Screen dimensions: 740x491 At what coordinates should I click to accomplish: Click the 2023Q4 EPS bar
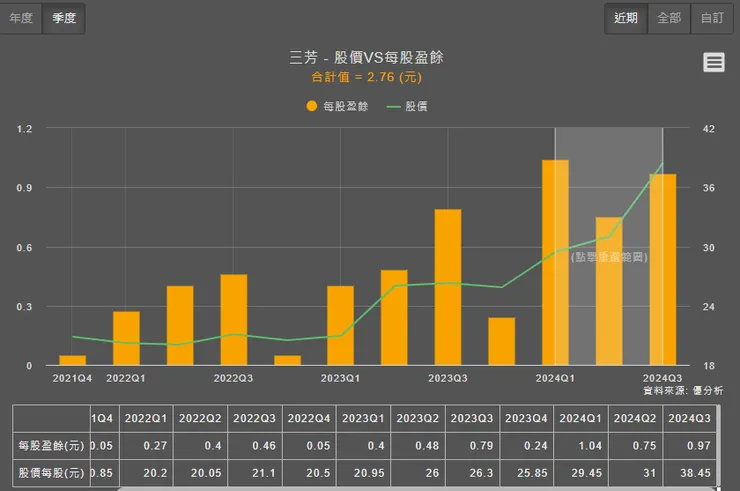tap(501, 341)
